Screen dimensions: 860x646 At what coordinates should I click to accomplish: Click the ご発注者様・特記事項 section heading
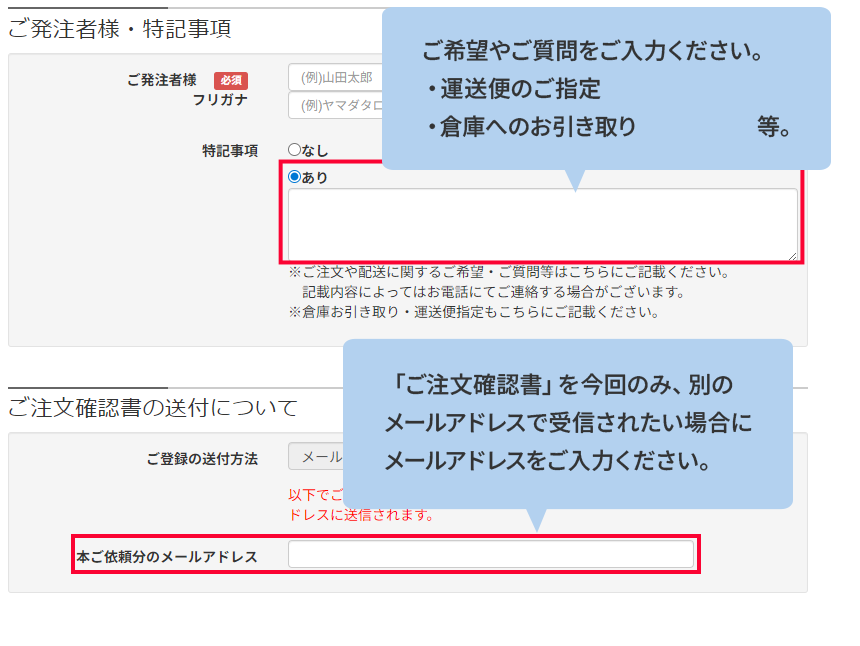120,30
